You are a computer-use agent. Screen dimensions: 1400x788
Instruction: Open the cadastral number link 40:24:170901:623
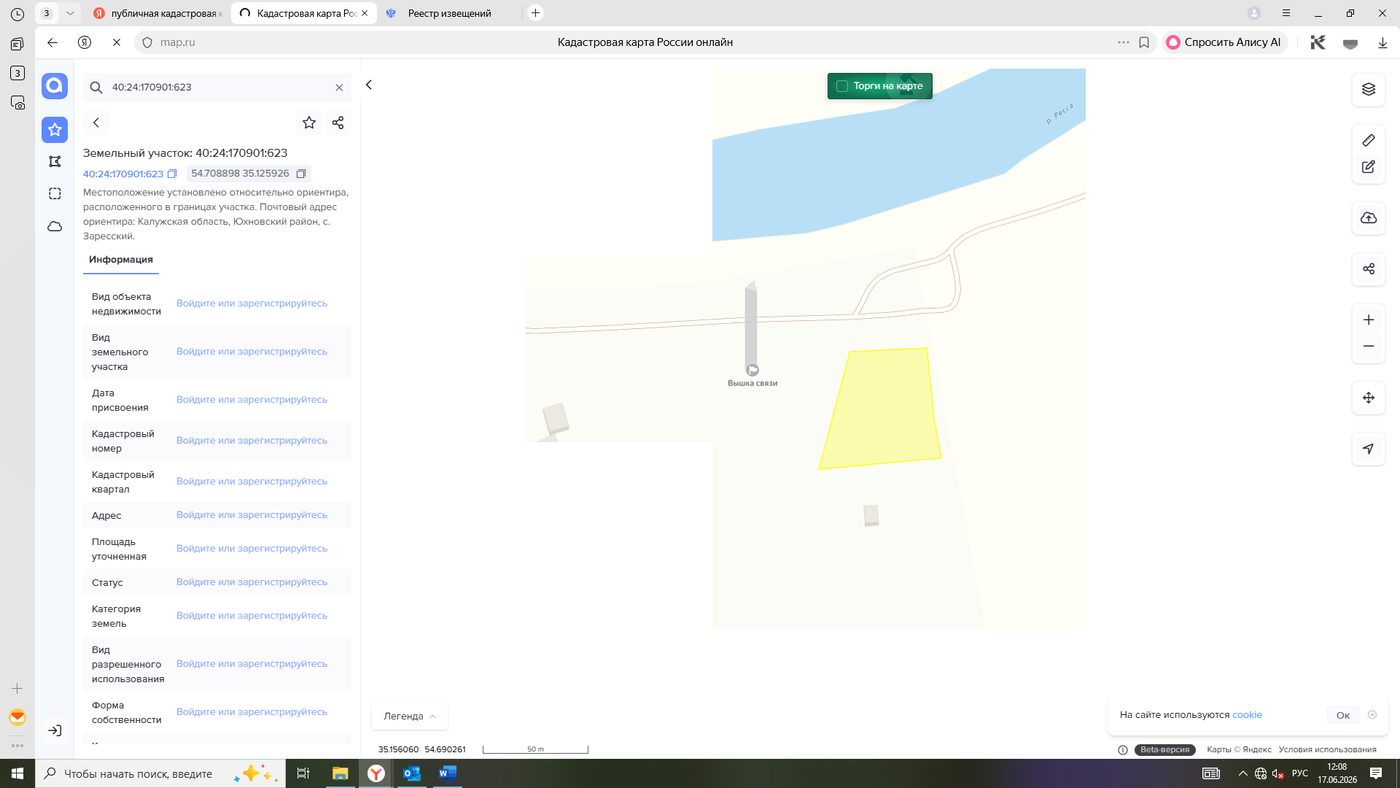(x=123, y=174)
